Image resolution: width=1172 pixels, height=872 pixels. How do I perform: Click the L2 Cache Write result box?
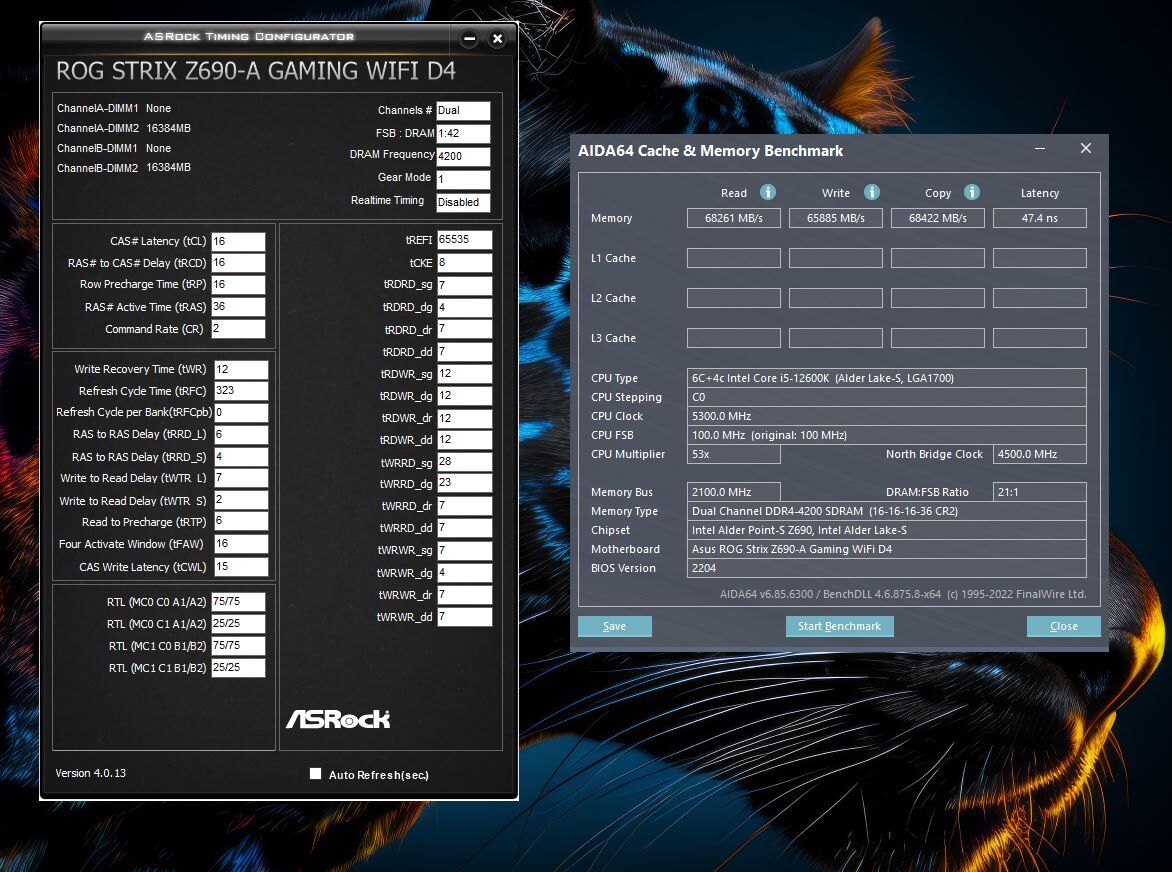point(836,297)
